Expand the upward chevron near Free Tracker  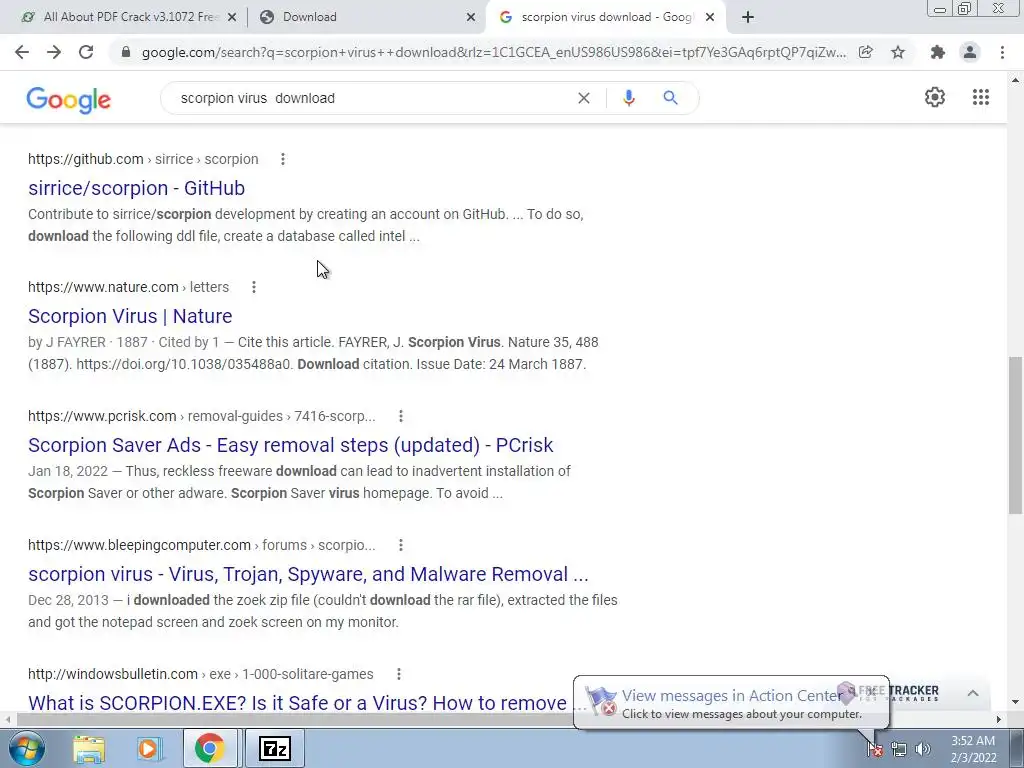972,693
